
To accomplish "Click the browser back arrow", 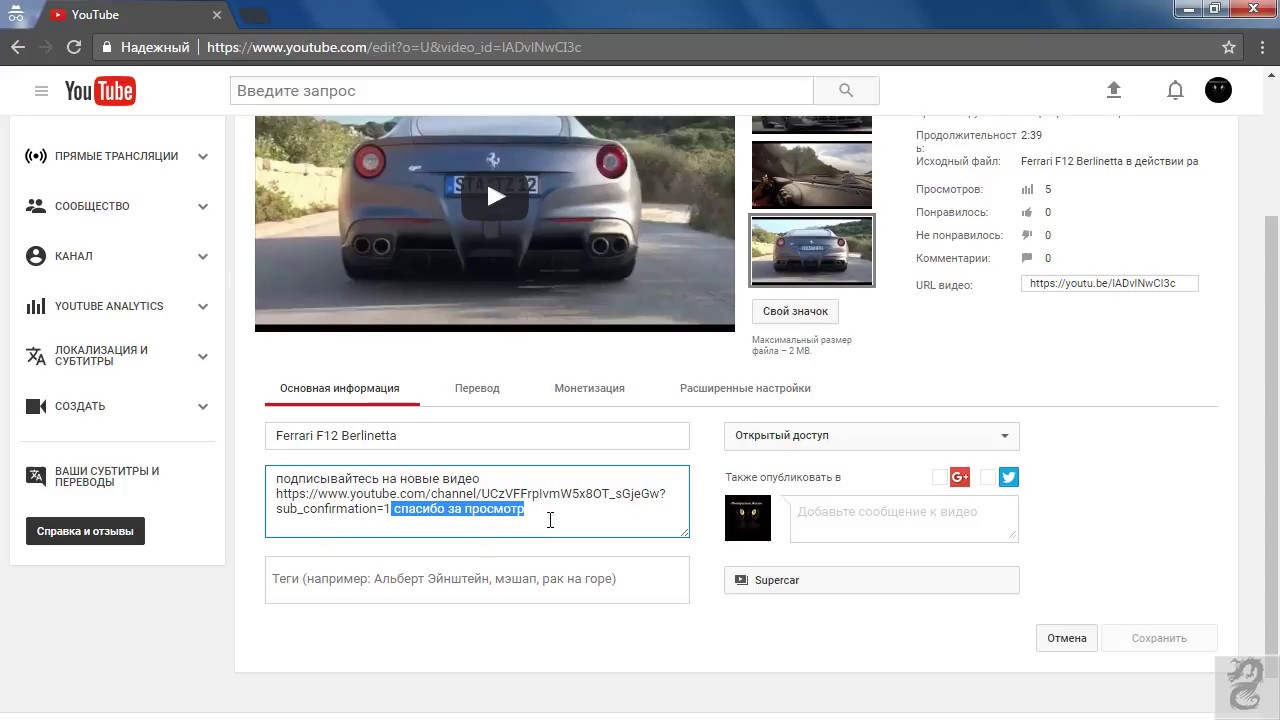I will coord(18,47).
